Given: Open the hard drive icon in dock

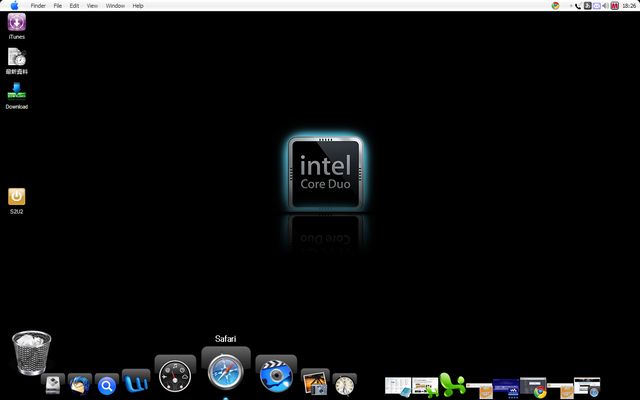Looking at the screenshot, I should pos(53,384).
